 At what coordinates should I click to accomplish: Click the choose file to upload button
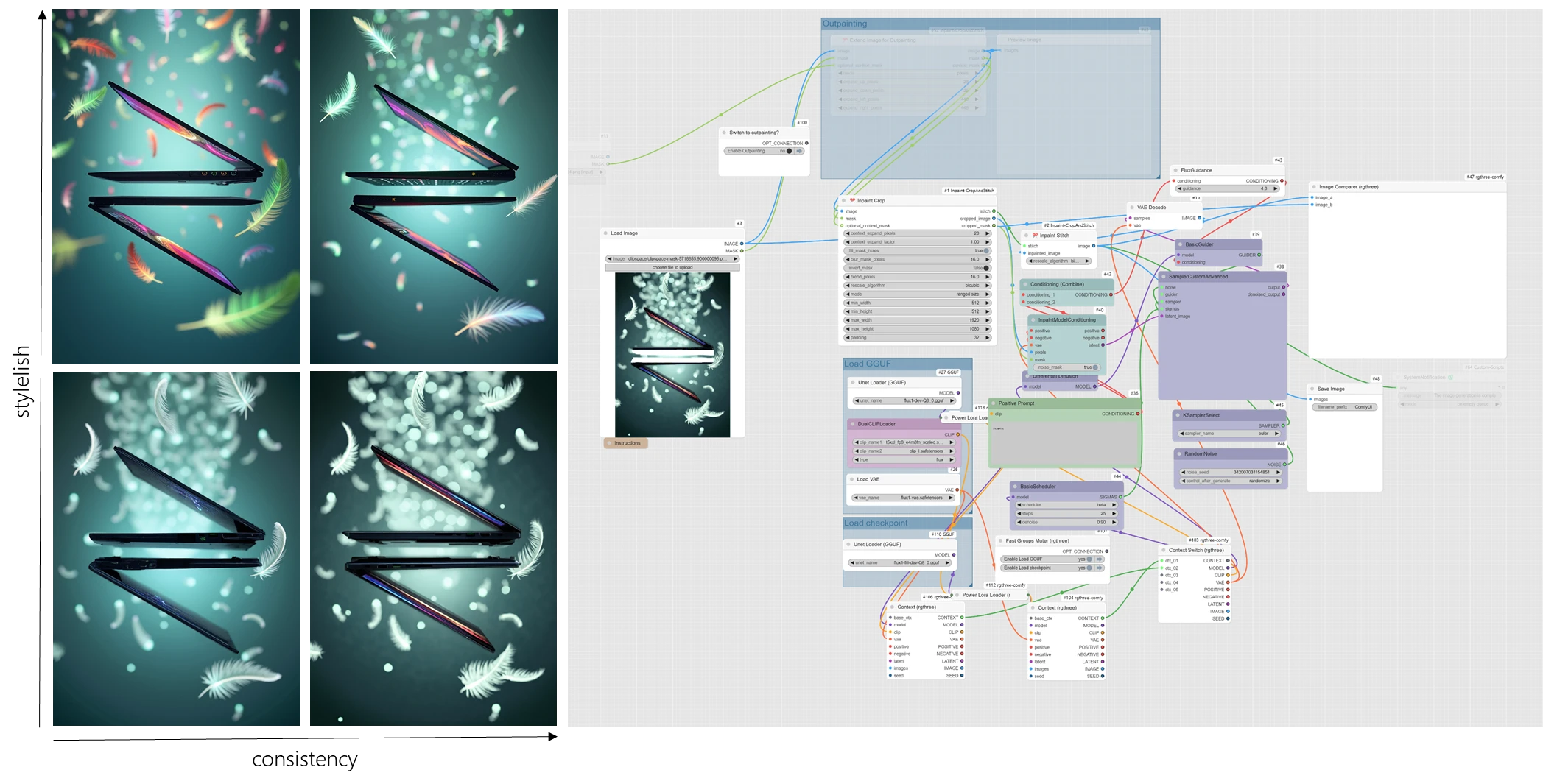pos(672,267)
